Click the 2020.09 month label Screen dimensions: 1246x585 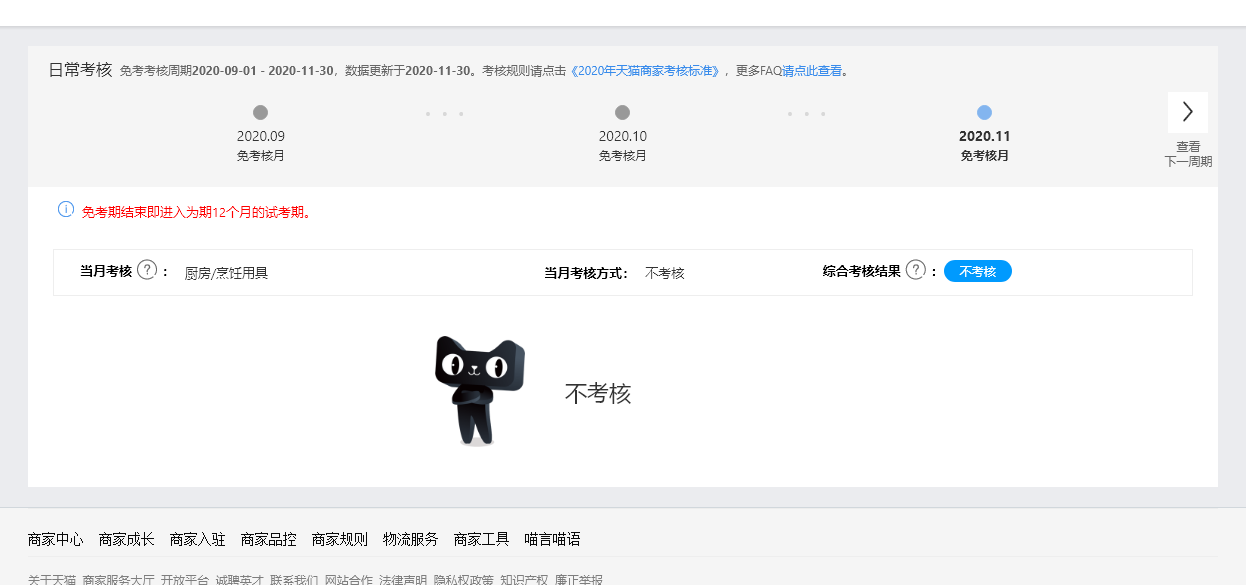[261, 136]
